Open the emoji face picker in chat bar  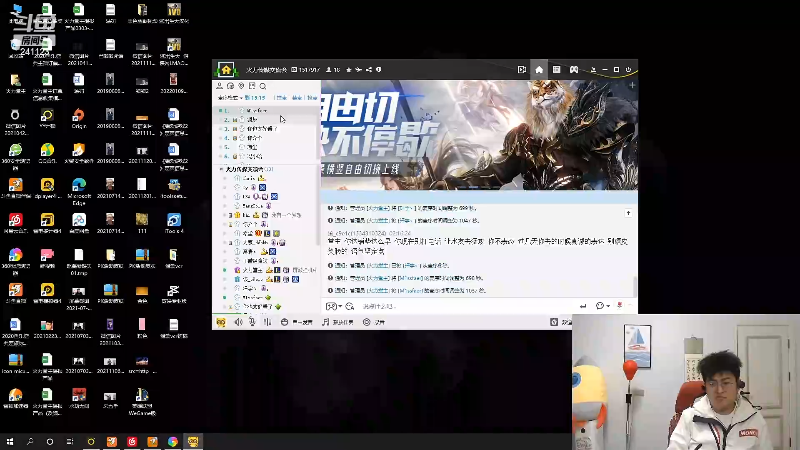pos(600,306)
